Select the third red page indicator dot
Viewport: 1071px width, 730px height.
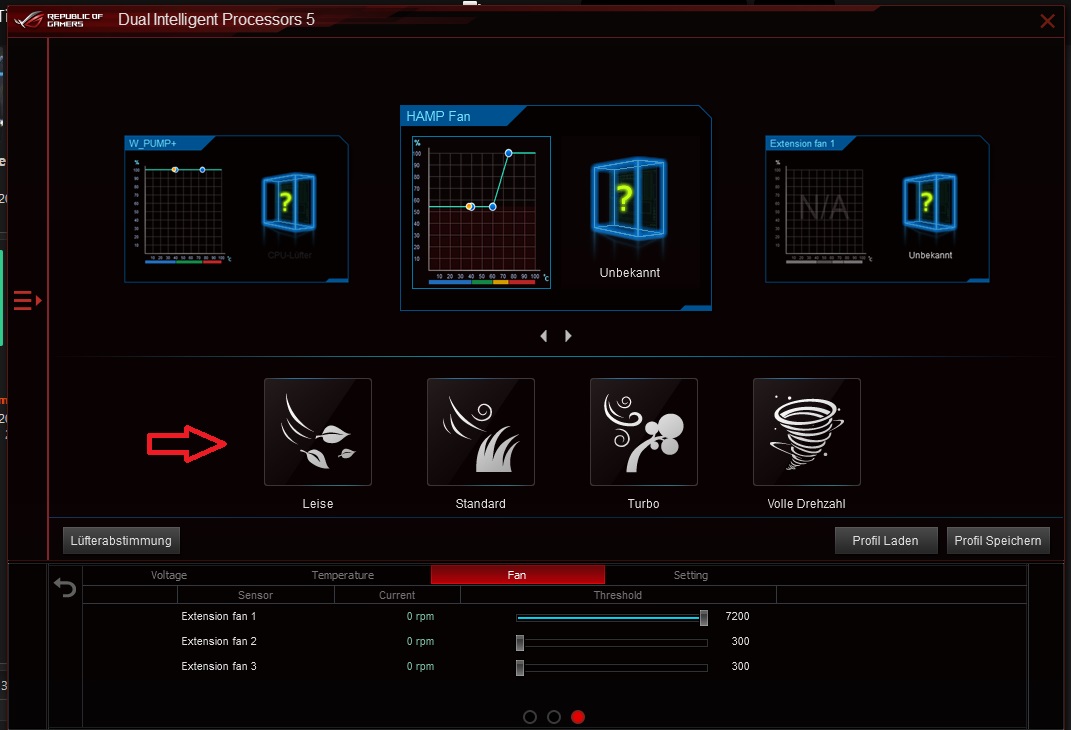point(578,717)
